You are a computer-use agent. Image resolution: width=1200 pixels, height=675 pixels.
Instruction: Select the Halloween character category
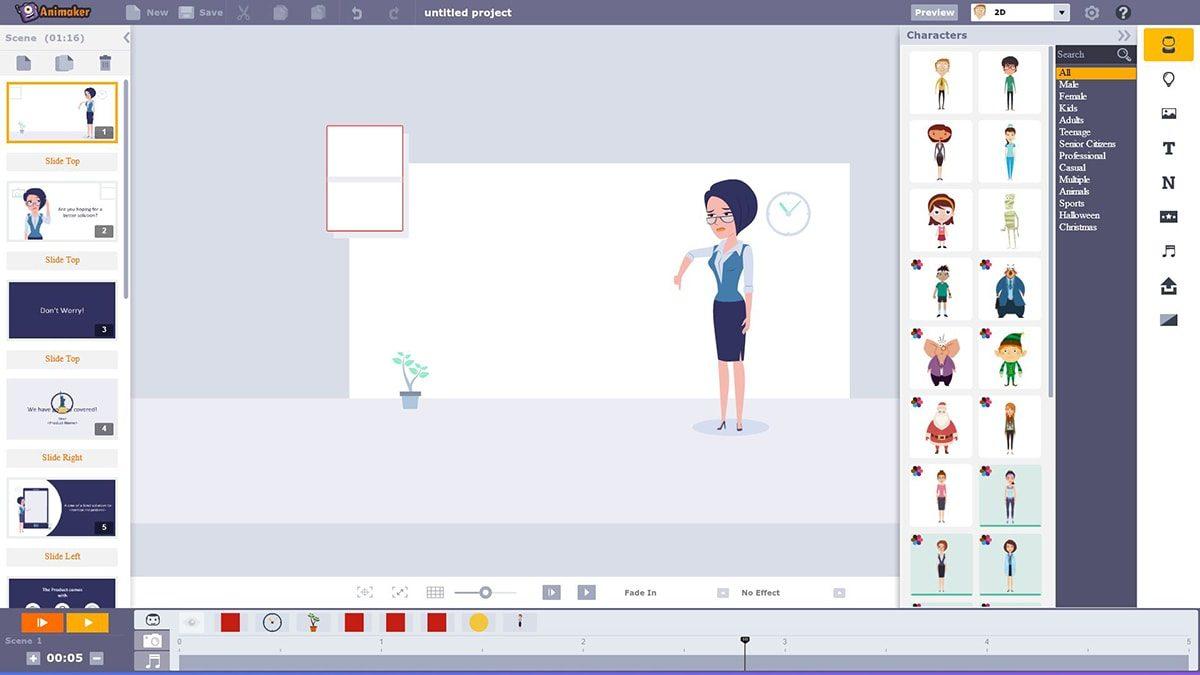(x=1080, y=215)
